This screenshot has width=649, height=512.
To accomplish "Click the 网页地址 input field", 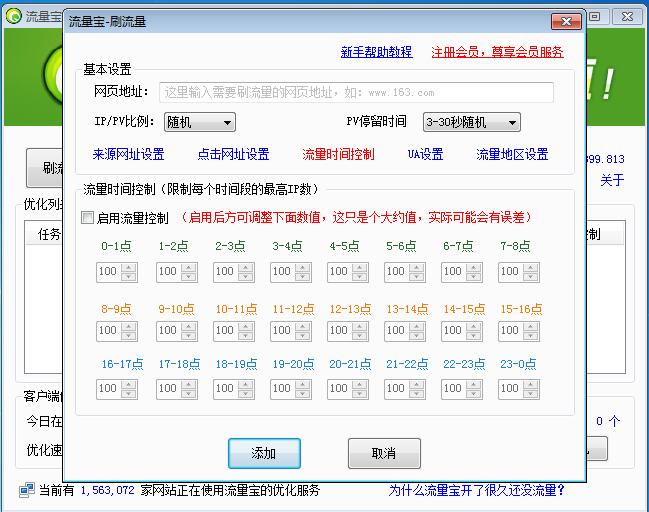I will 356,92.
